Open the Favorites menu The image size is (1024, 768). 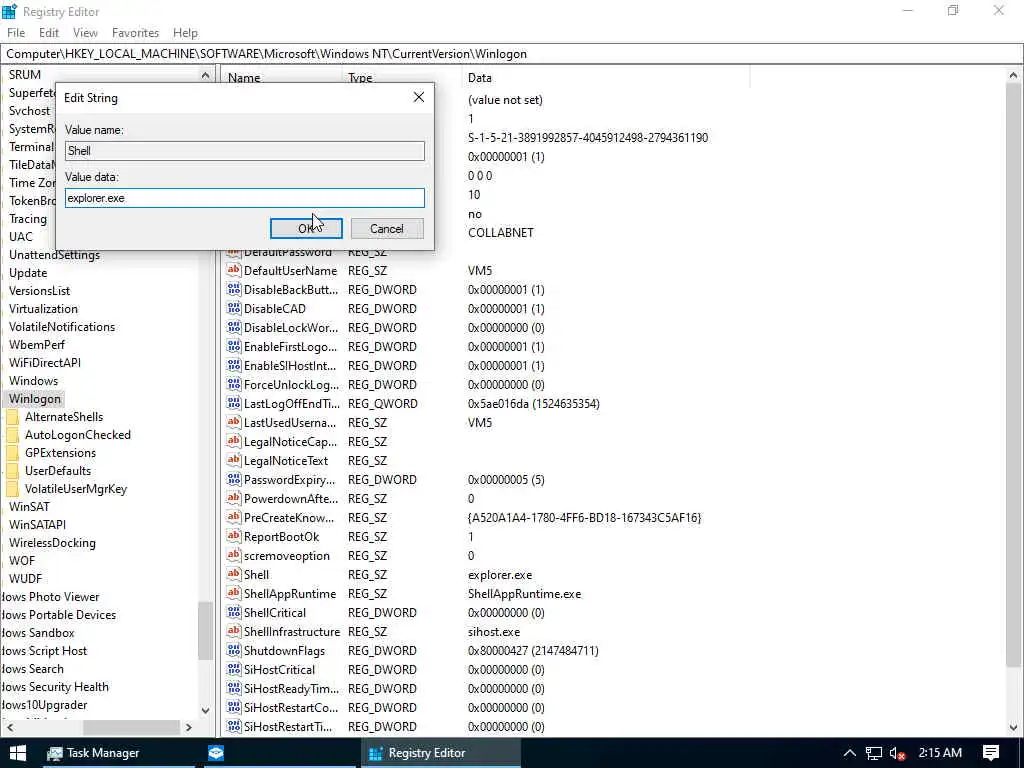click(135, 33)
